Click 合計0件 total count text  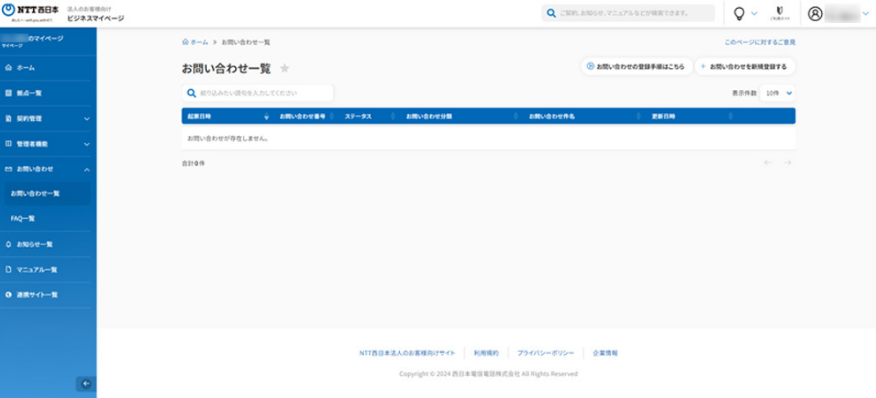[193, 163]
